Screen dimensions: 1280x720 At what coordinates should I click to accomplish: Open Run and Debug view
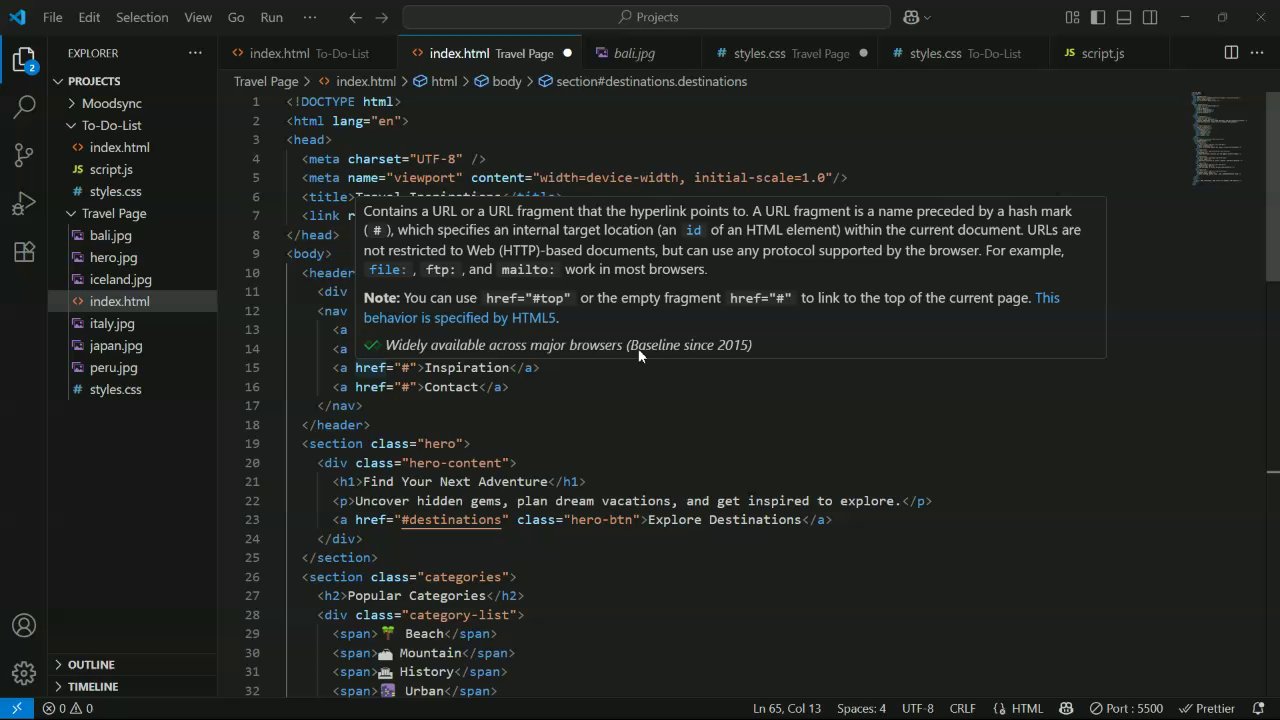tap(24, 204)
